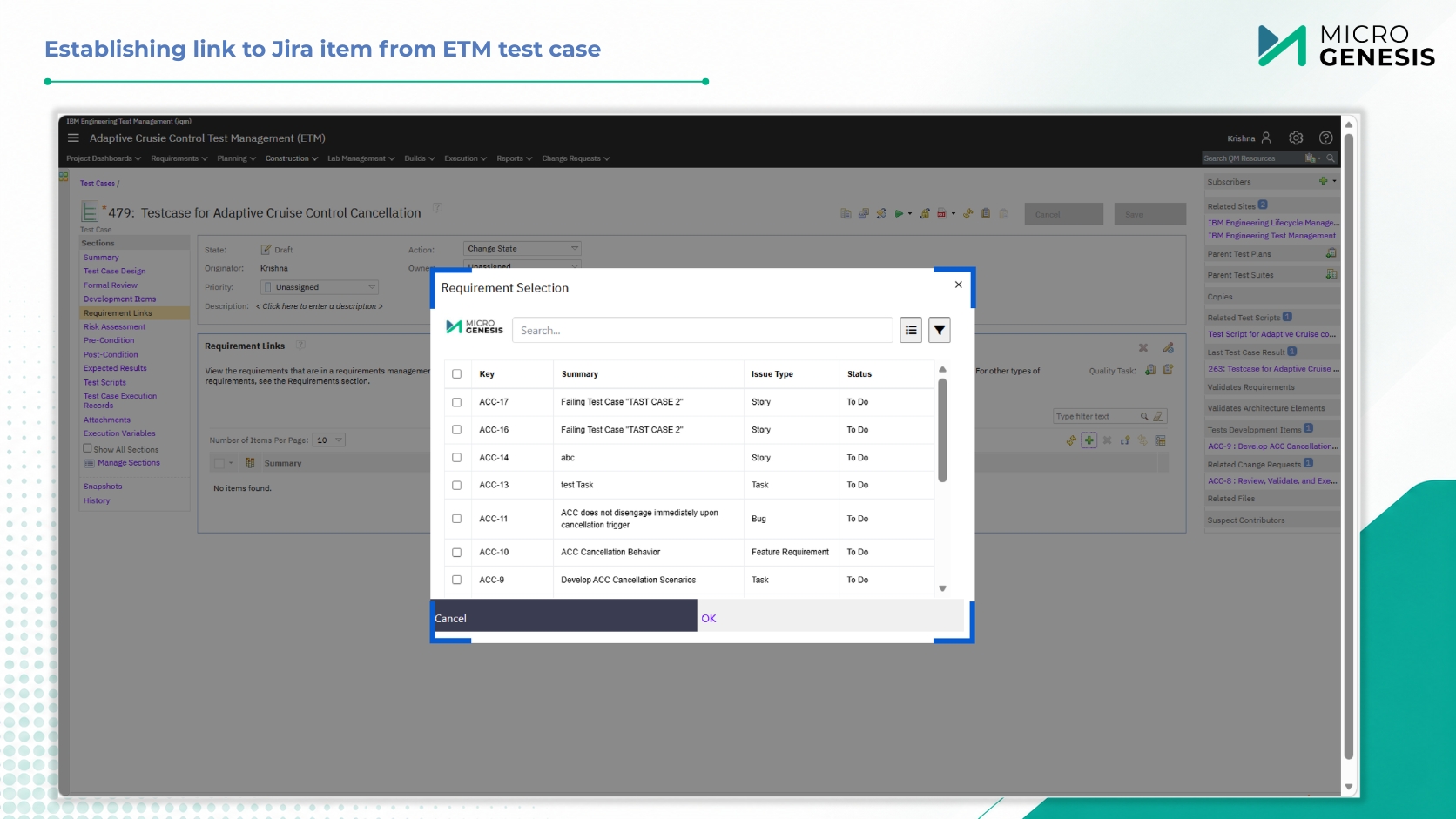
Task: Open the Test Cases breadcrumb link
Action: point(98,184)
